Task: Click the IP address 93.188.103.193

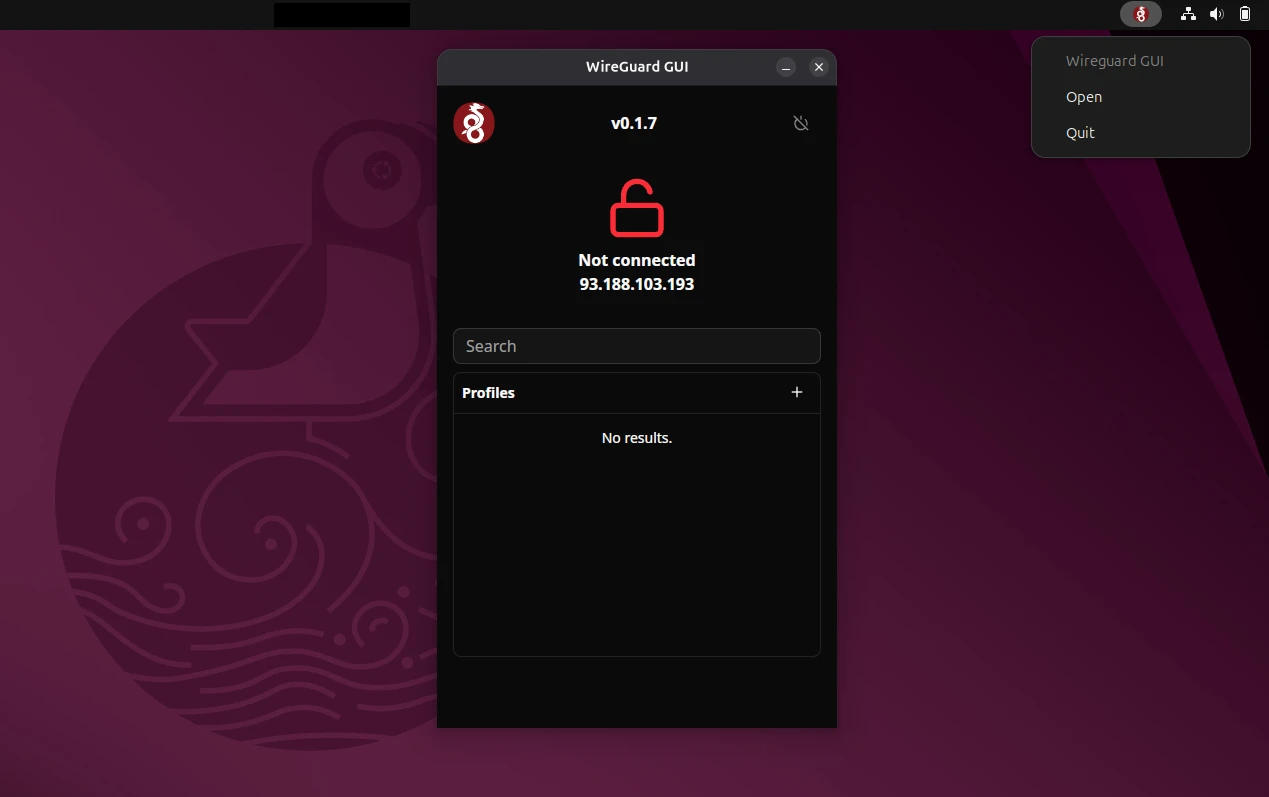Action: tap(637, 284)
